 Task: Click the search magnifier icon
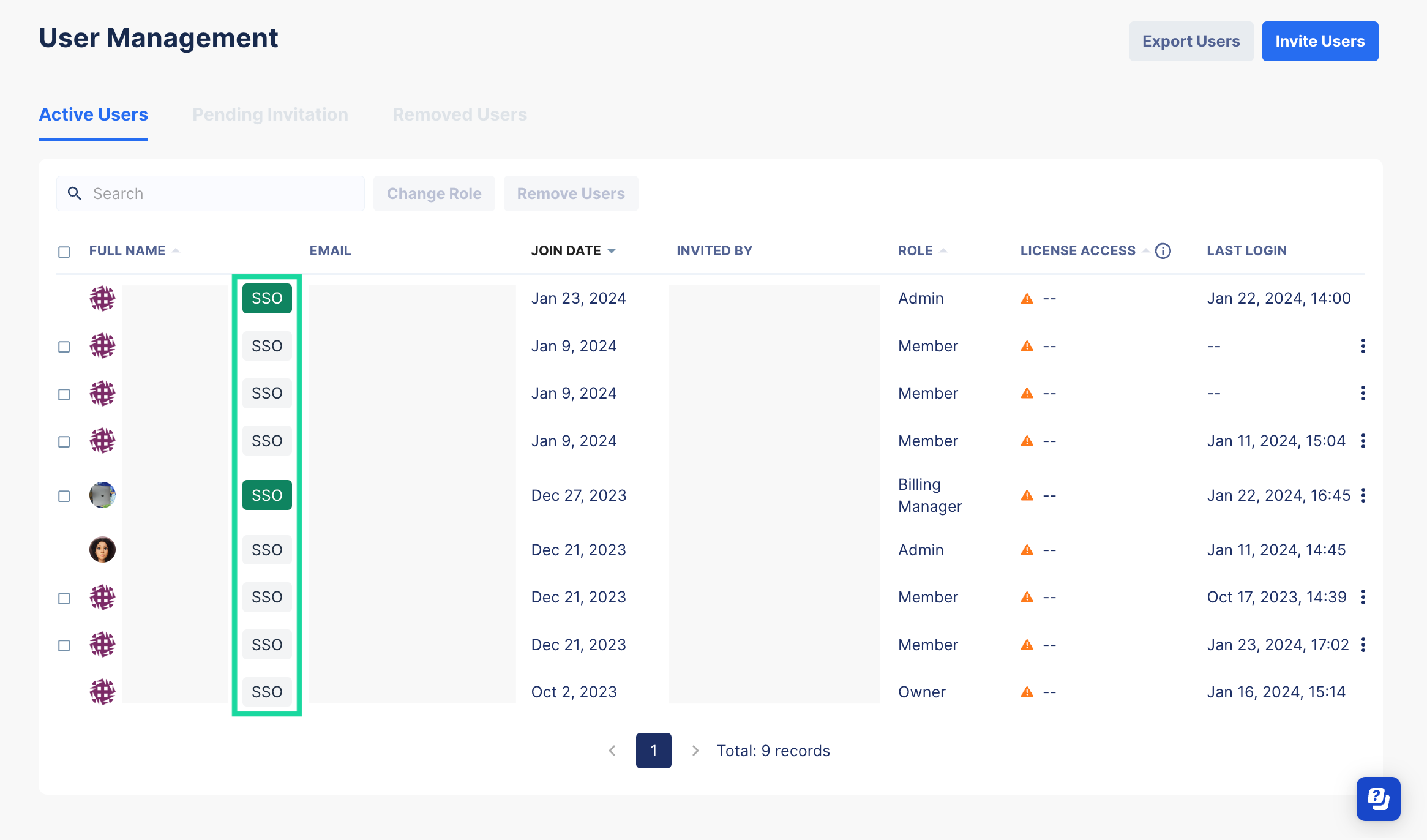[x=75, y=193]
